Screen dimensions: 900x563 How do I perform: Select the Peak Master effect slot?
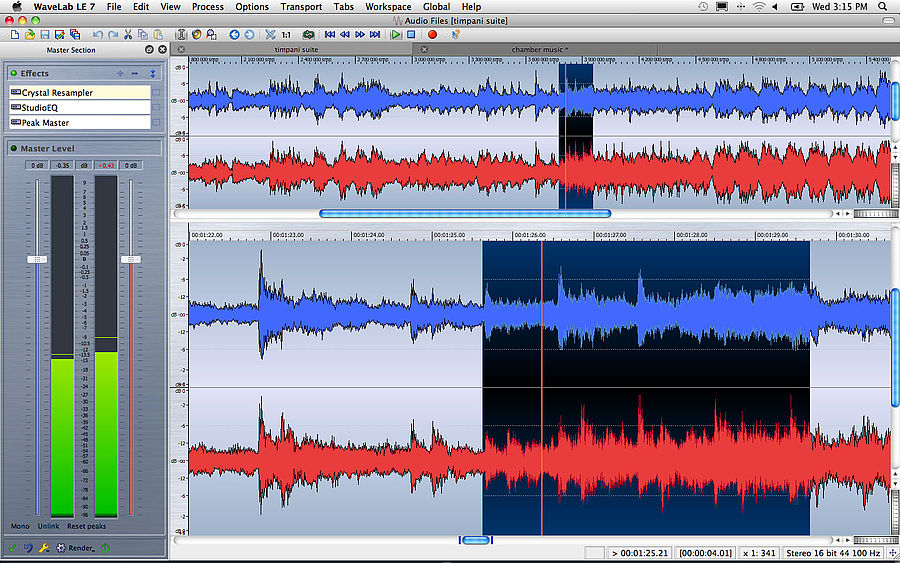click(x=80, y=122)
